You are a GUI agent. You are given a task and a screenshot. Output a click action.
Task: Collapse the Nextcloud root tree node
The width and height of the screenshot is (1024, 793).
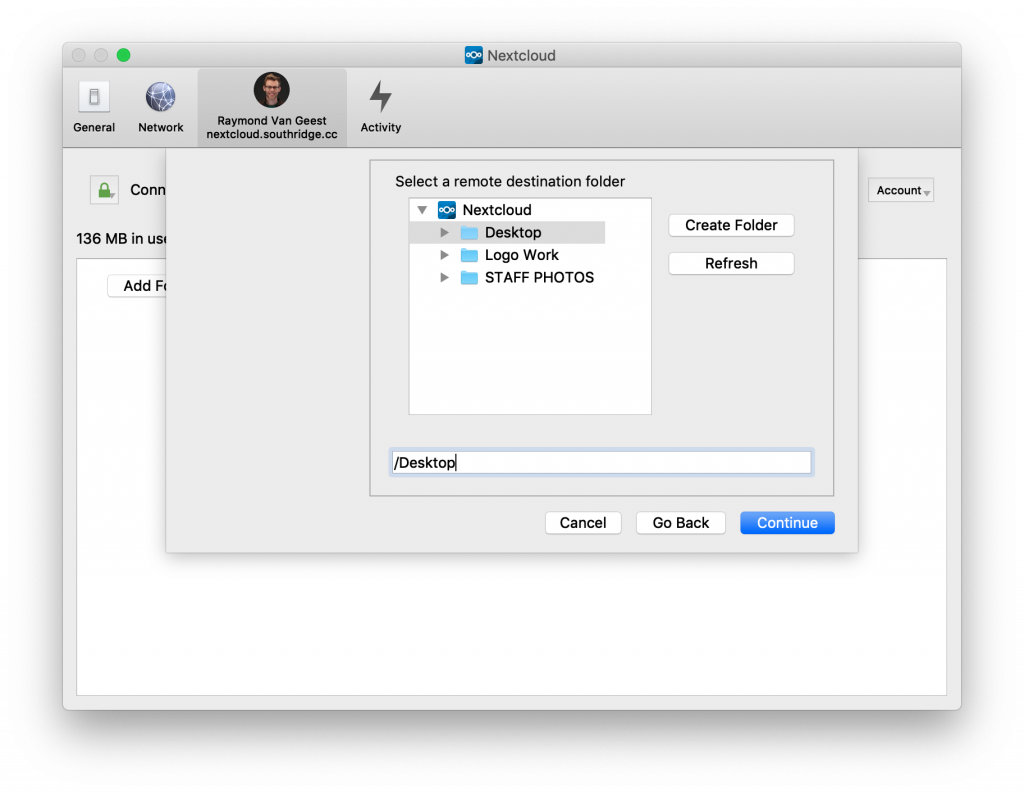422,210
